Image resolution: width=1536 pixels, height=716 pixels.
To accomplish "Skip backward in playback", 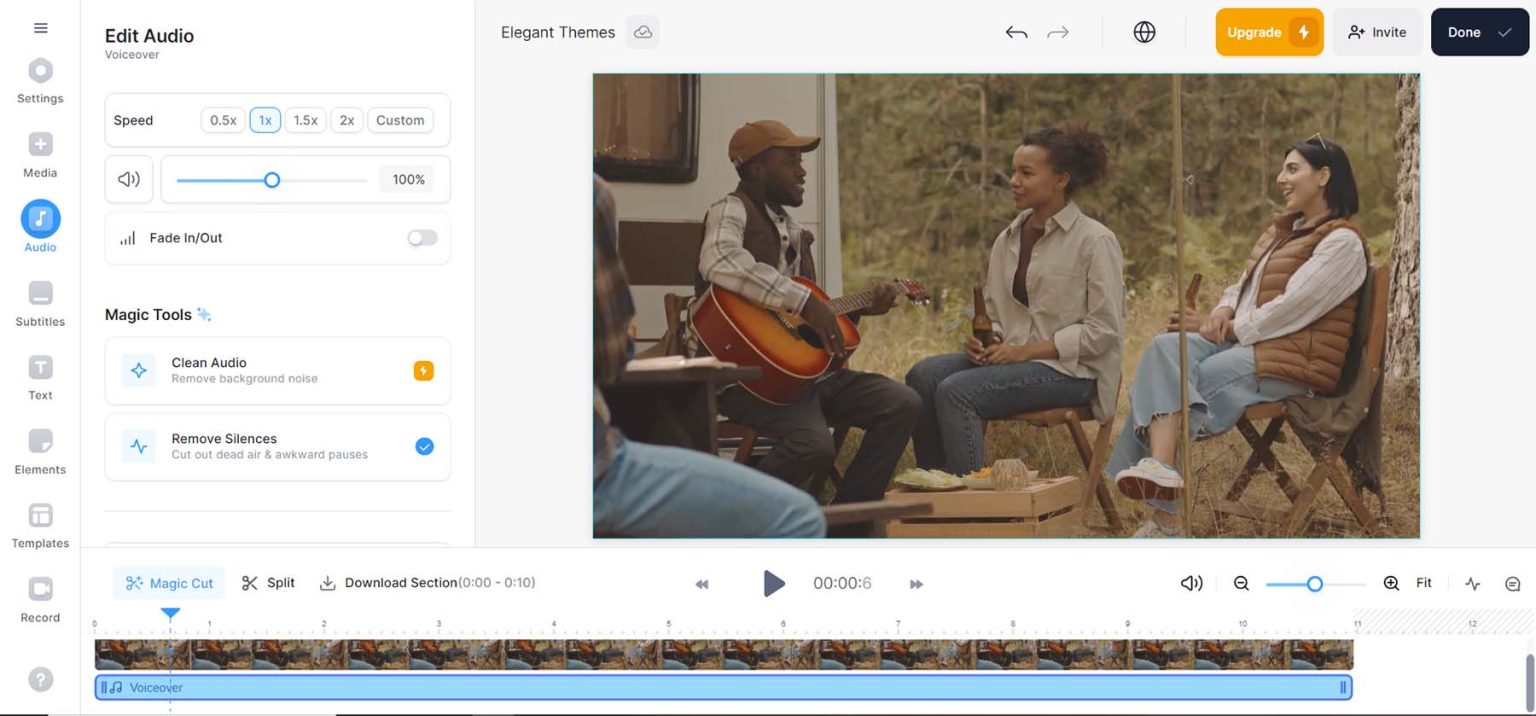I will click(702, 584).
